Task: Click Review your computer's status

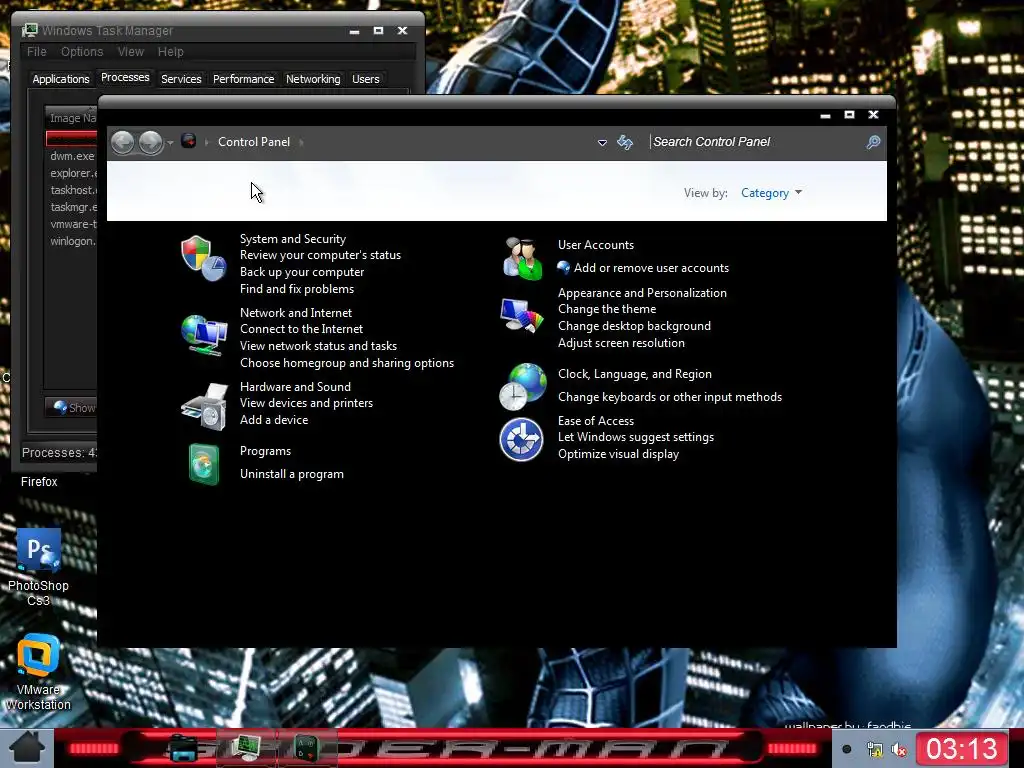Action: point(320,255)
